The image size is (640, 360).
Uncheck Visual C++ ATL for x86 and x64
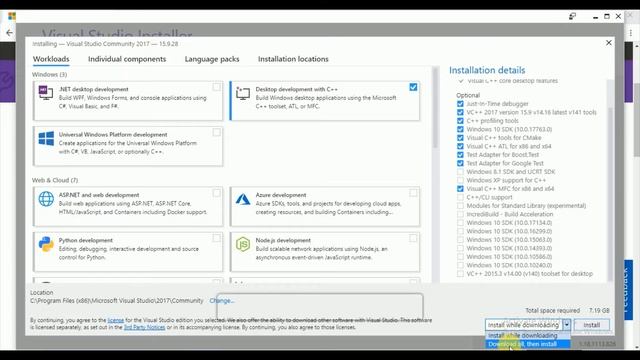460,146
